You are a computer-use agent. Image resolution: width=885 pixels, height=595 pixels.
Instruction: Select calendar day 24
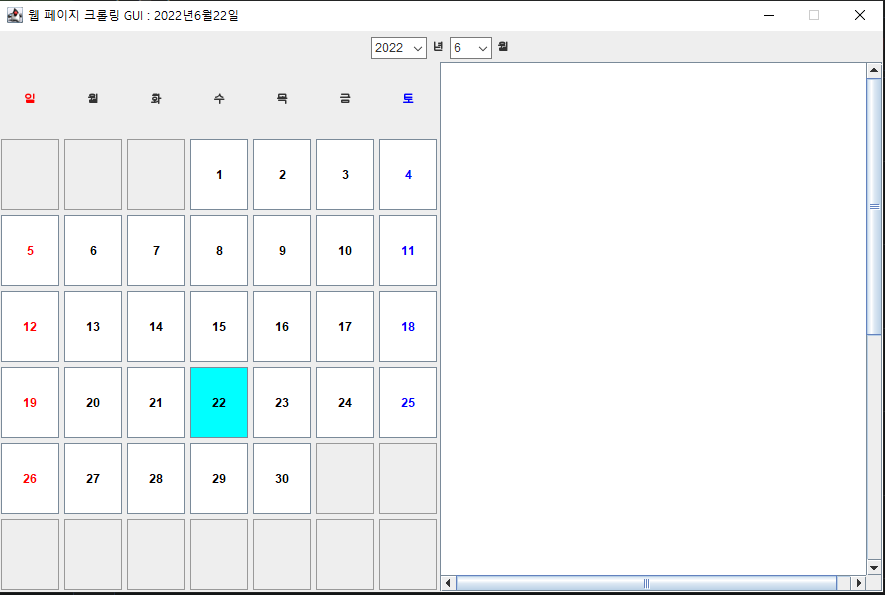(345, 402)
